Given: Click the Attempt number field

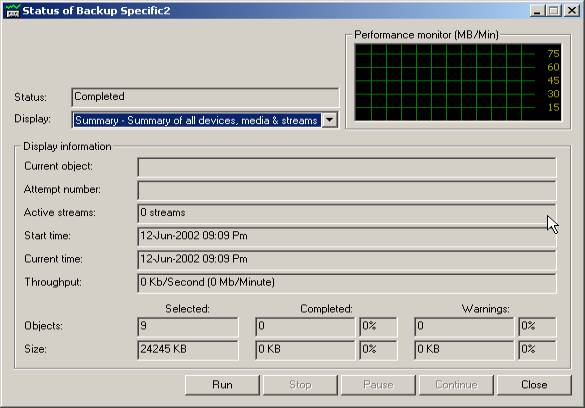Looking at the screenshot, I should coord(347,190).
